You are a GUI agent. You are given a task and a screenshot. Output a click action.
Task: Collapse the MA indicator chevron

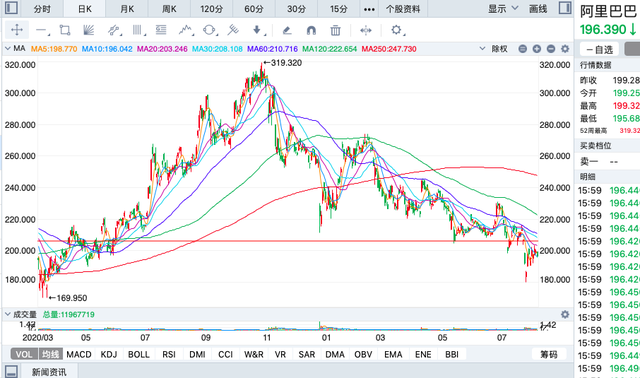point(7,49)
